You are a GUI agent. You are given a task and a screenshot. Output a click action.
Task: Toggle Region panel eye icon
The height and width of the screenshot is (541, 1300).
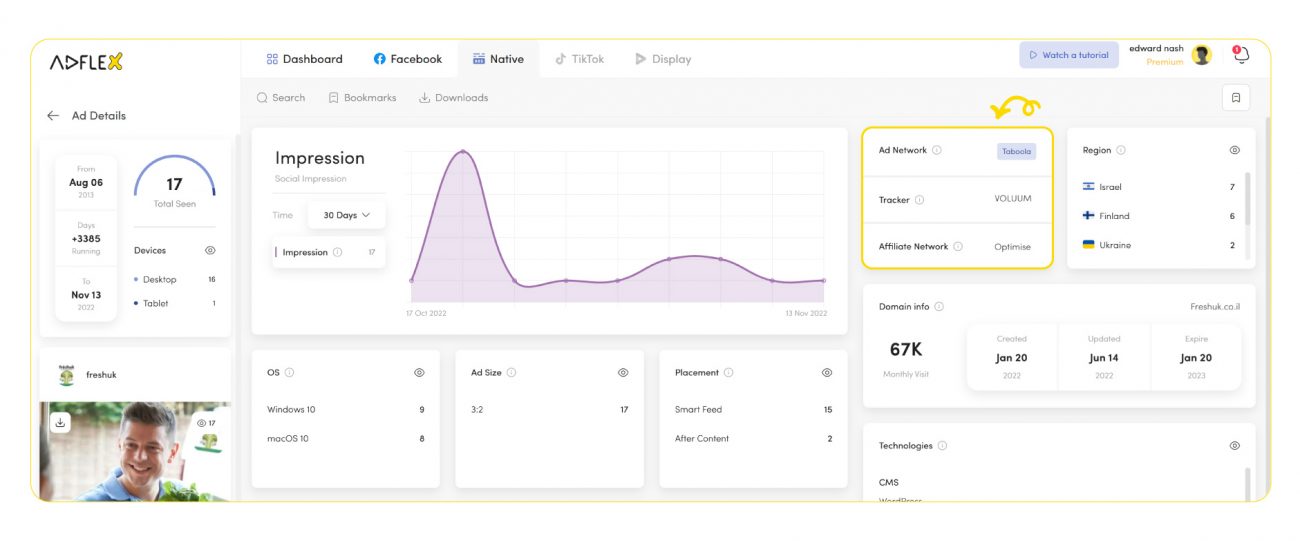(1235, 150)
